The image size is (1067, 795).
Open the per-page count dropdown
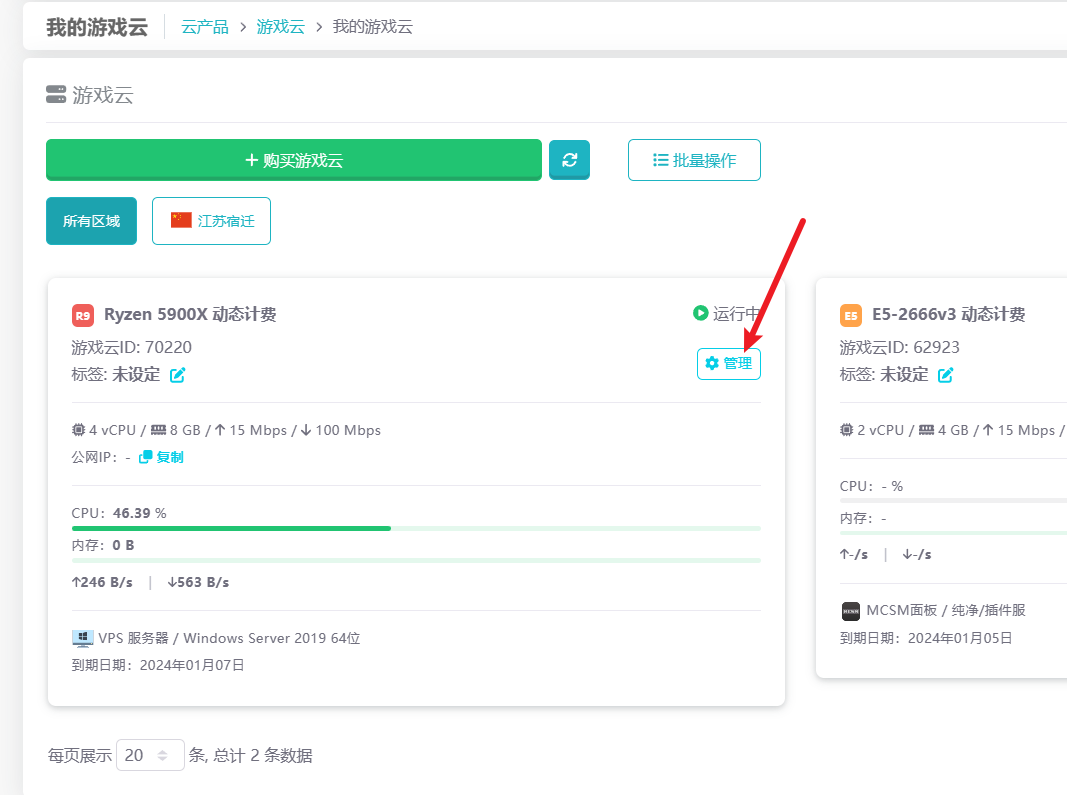[150, 755]
